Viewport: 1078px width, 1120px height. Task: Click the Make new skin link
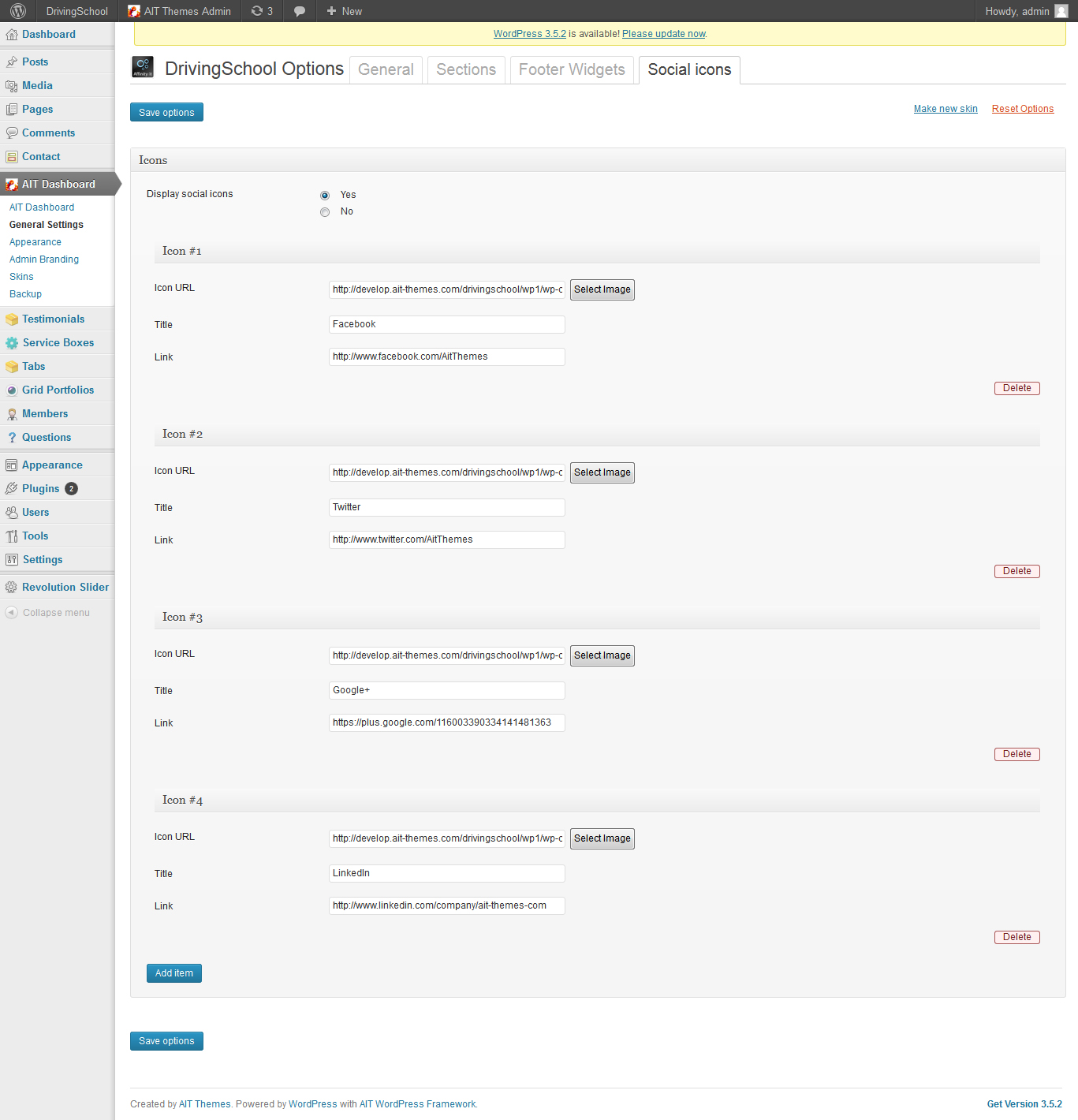[x=946, y=109]
